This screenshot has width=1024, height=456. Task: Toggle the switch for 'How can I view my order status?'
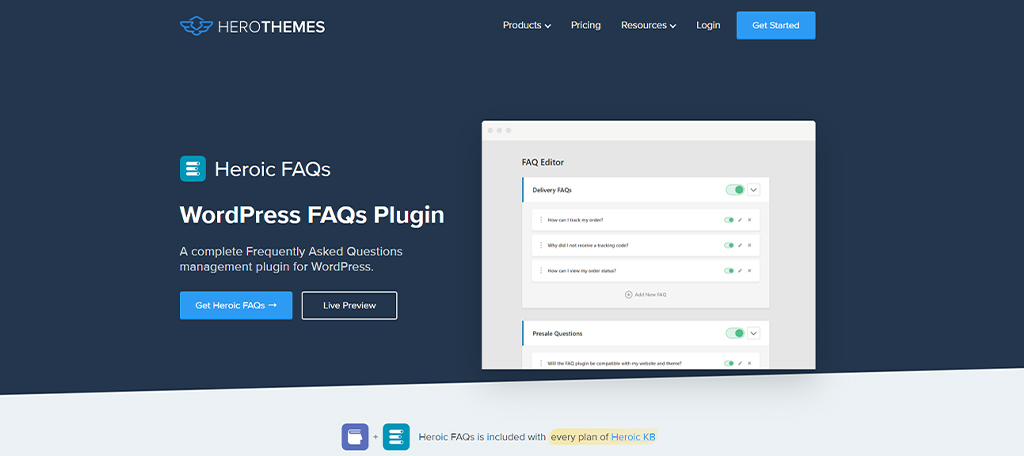(729, 270)
